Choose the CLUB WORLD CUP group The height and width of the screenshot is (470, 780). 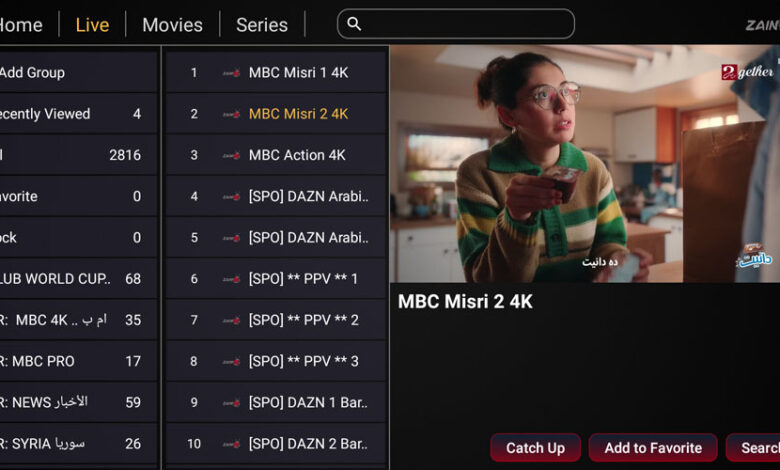point(78,279)
